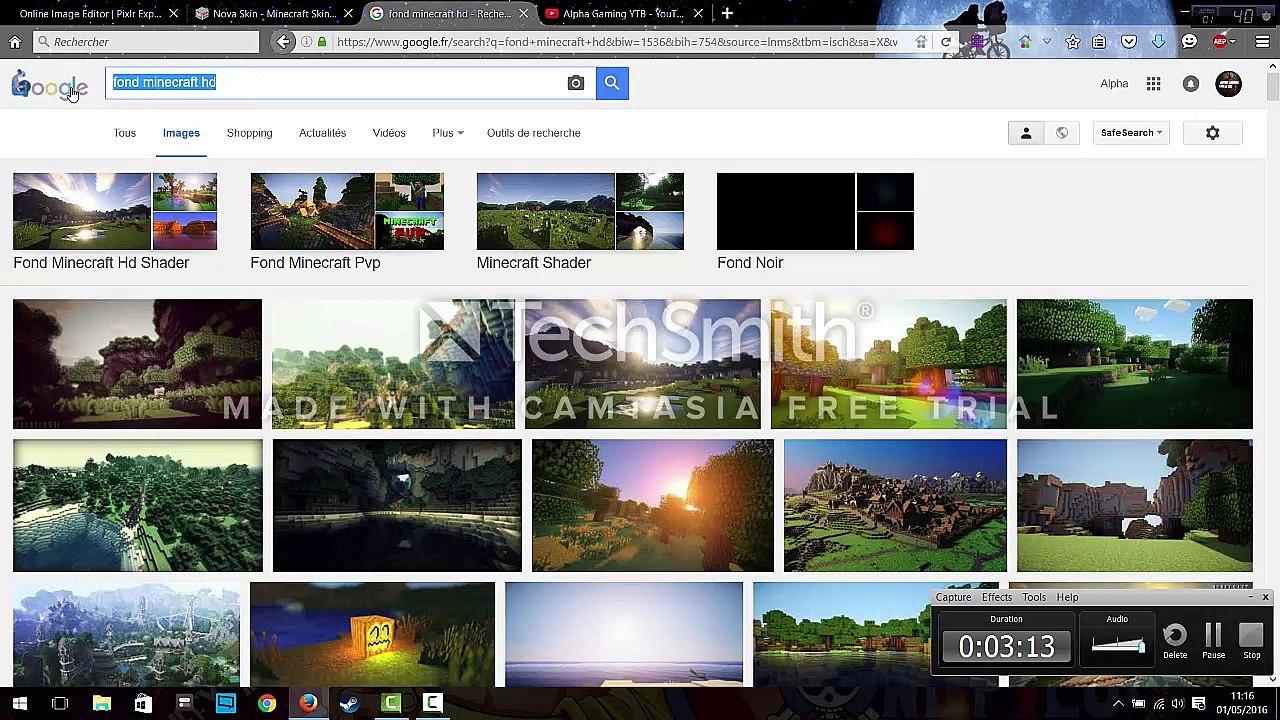Image resolution: width=1280 pixels, height=720 pixels.
Task: Click the colorful house toolbar icon
Action: tap(1025, 42)
